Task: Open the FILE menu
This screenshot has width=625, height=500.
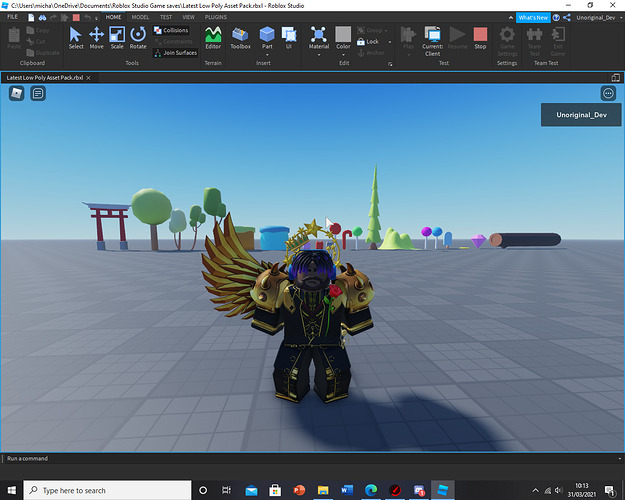Action: (x=12, y=17)
